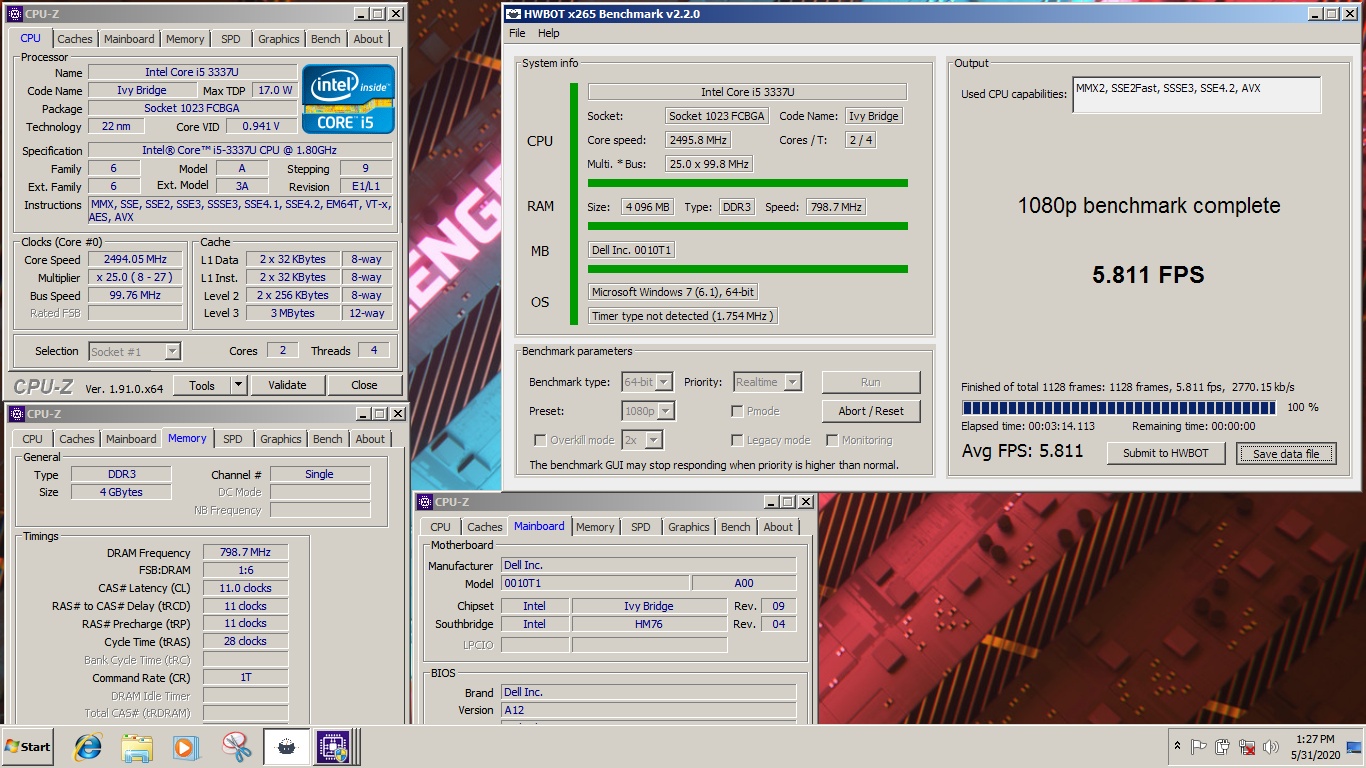This screenshot has width=1366, height=768.
Task: Click the 5.811 FPS result text
Action: click(1148, 275)
